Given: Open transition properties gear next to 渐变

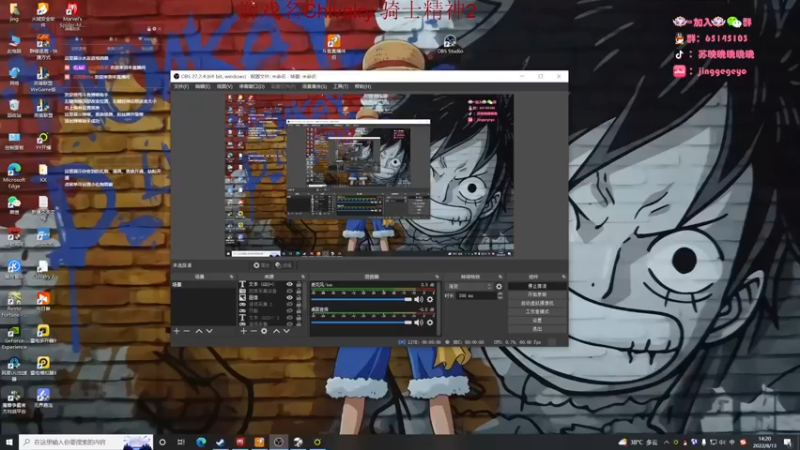Looking at the screenshot, I should [x=499, y=287].
